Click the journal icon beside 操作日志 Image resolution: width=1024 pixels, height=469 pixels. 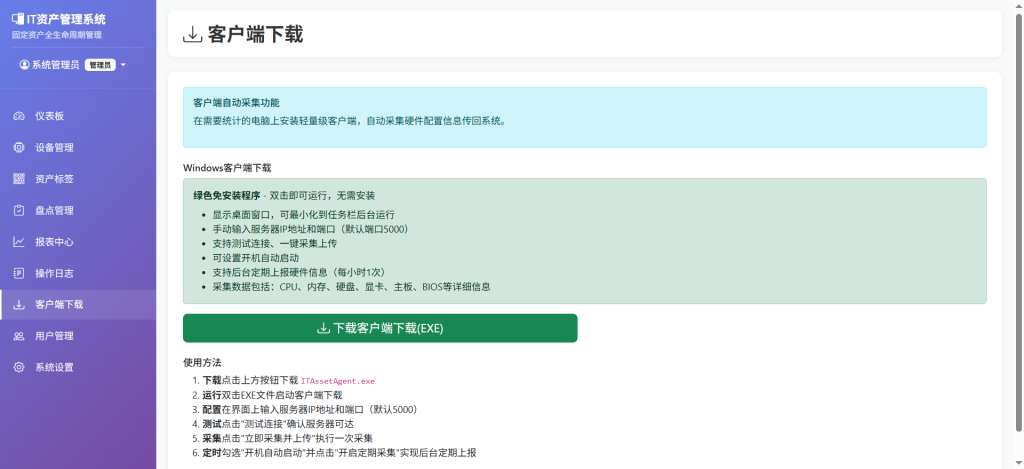19,273
